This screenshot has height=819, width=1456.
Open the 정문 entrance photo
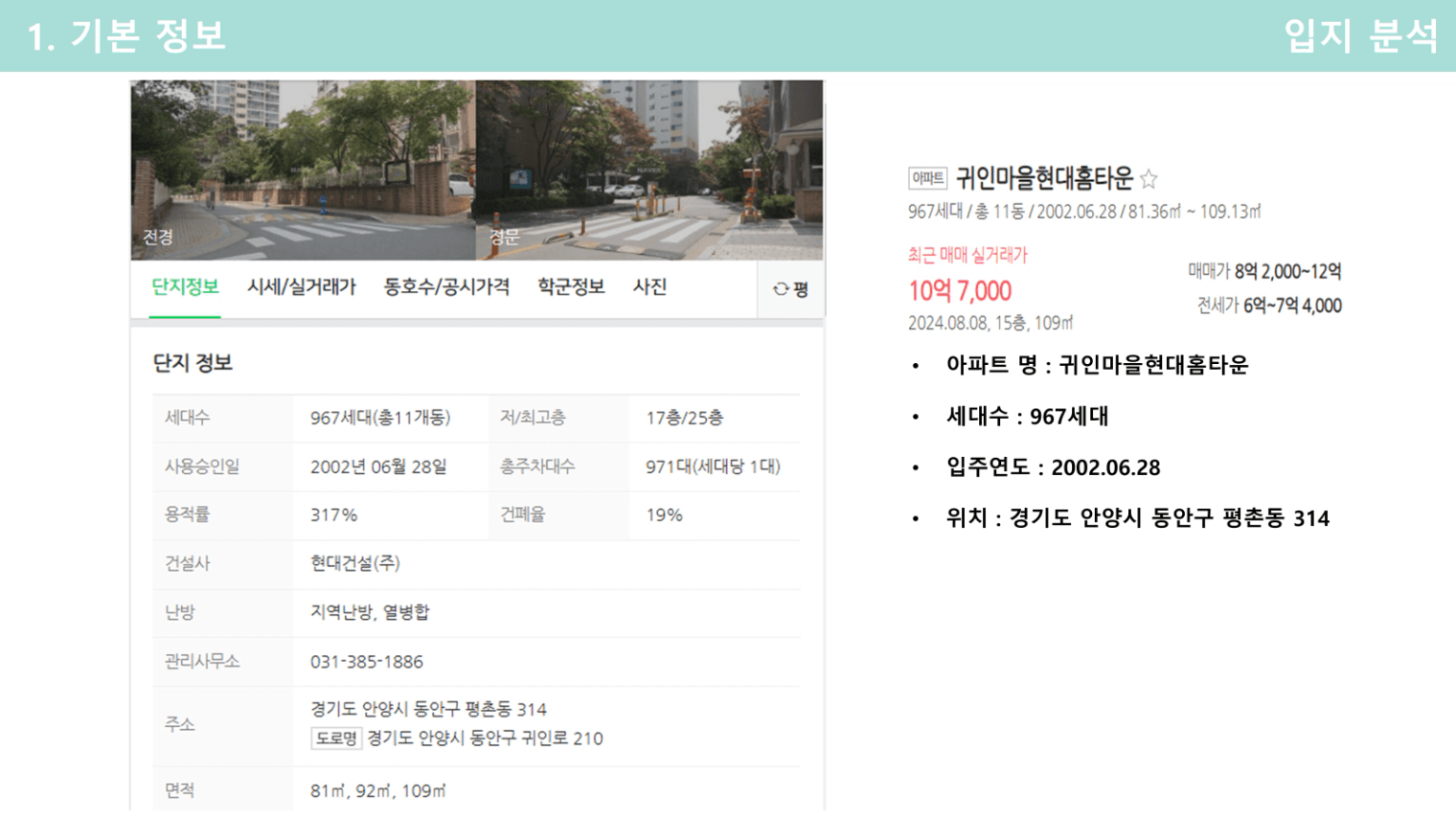point(649,171)
